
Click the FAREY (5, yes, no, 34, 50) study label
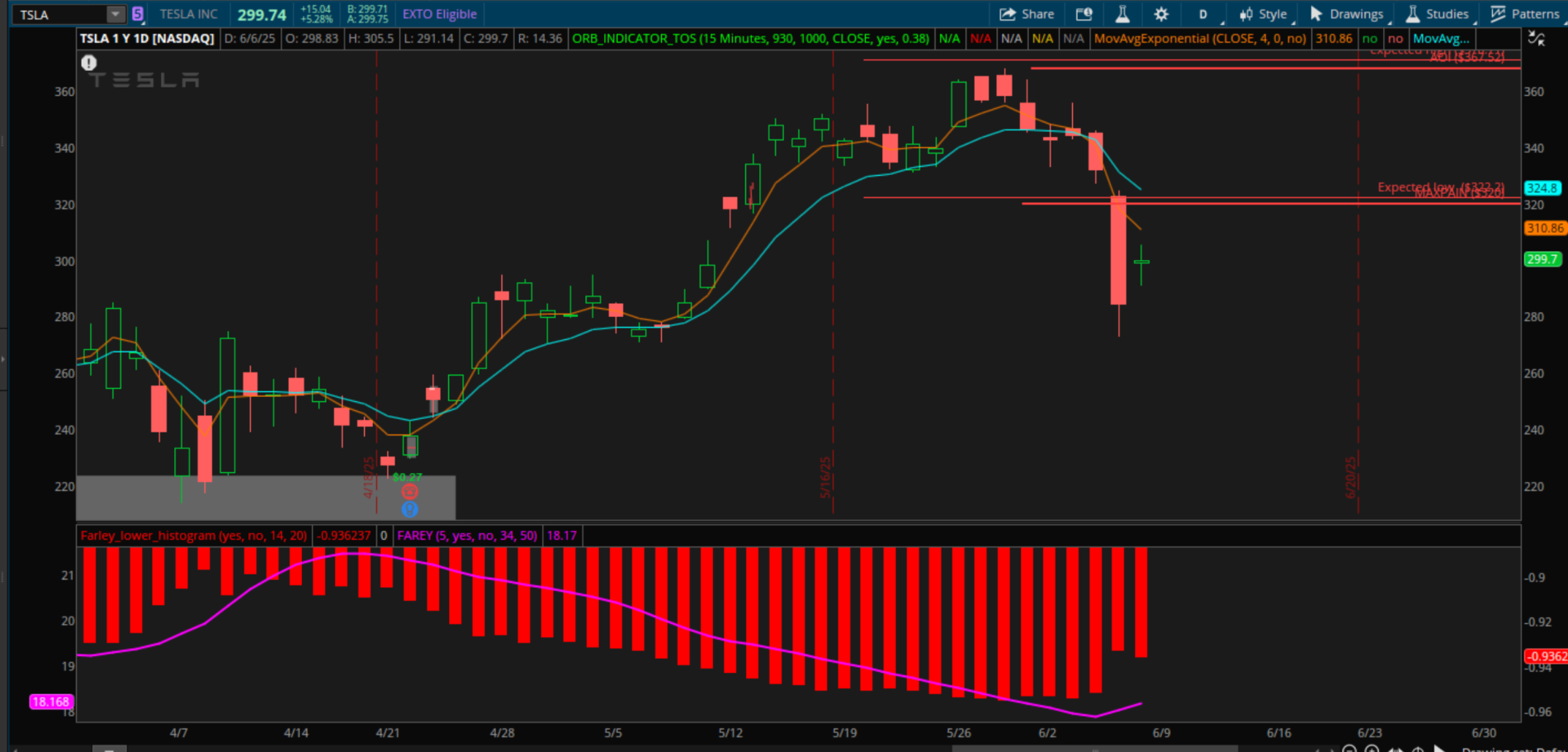(467, 536)
